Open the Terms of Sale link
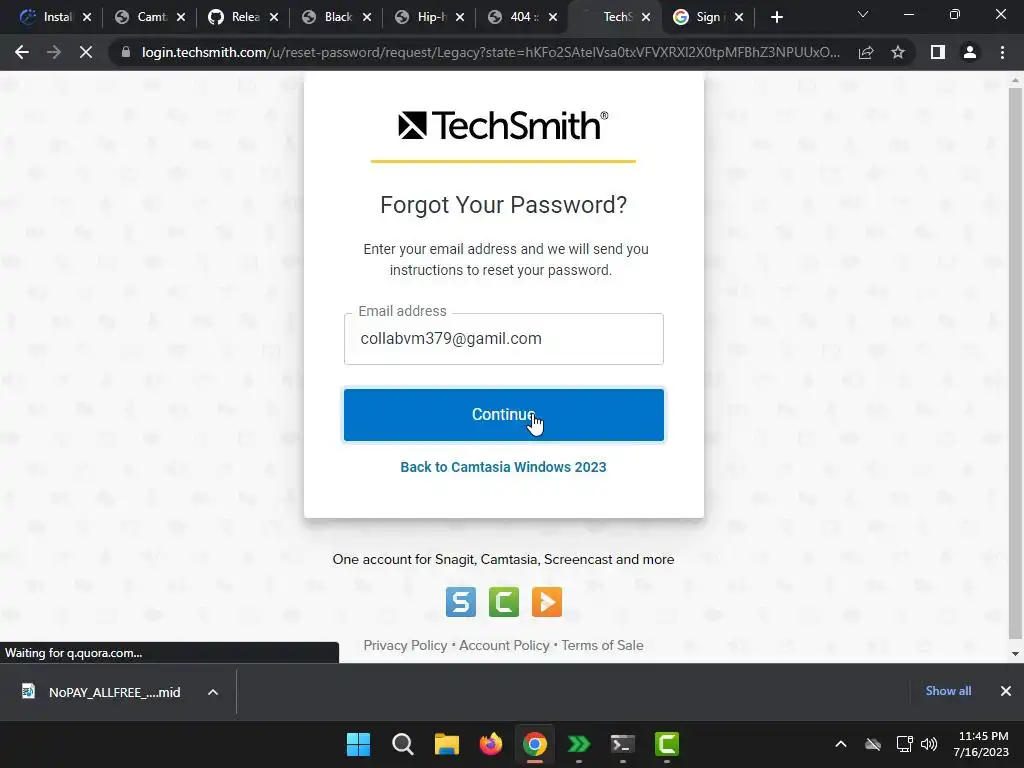 (x=602, y=645)
